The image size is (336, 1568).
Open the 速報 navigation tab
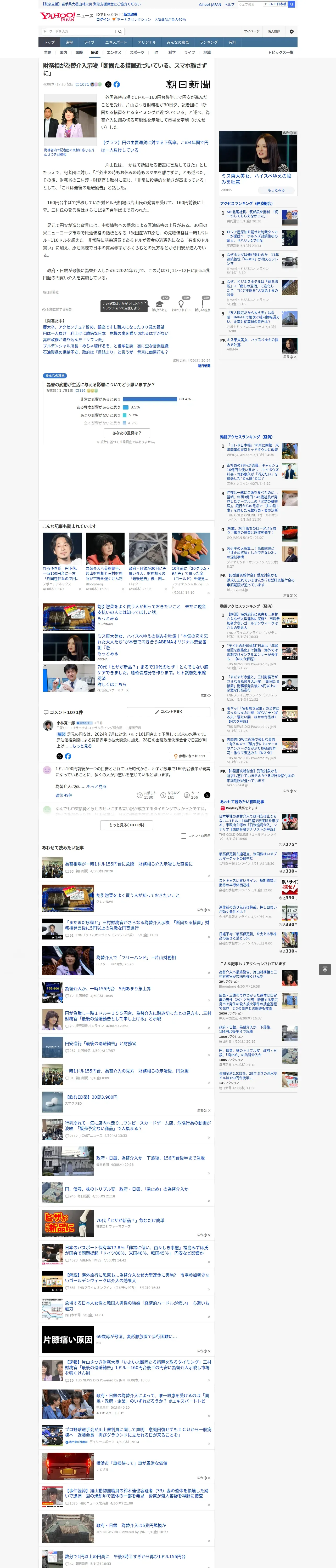(x=69, y=43)
